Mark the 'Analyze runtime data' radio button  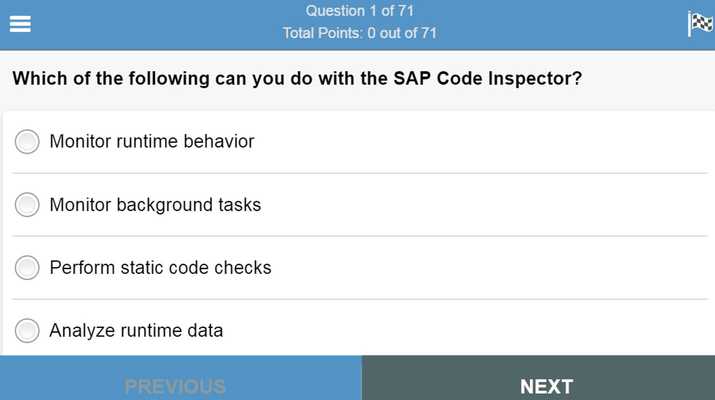click(27, 331)
